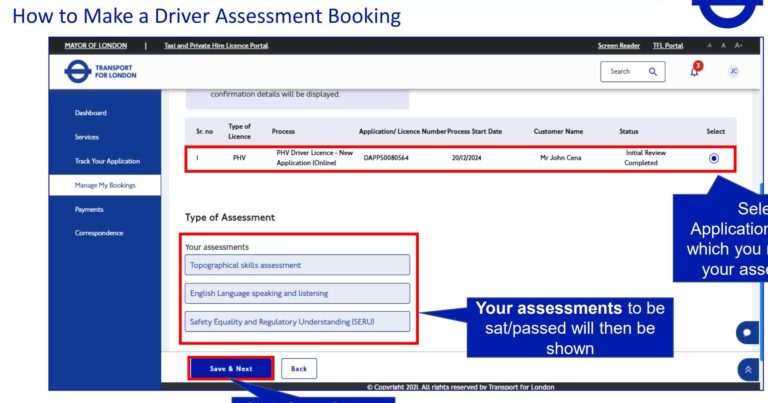The width and height of the screenshot is (768, 403).
Task: Click the Process column header
Action: [283, 131]
